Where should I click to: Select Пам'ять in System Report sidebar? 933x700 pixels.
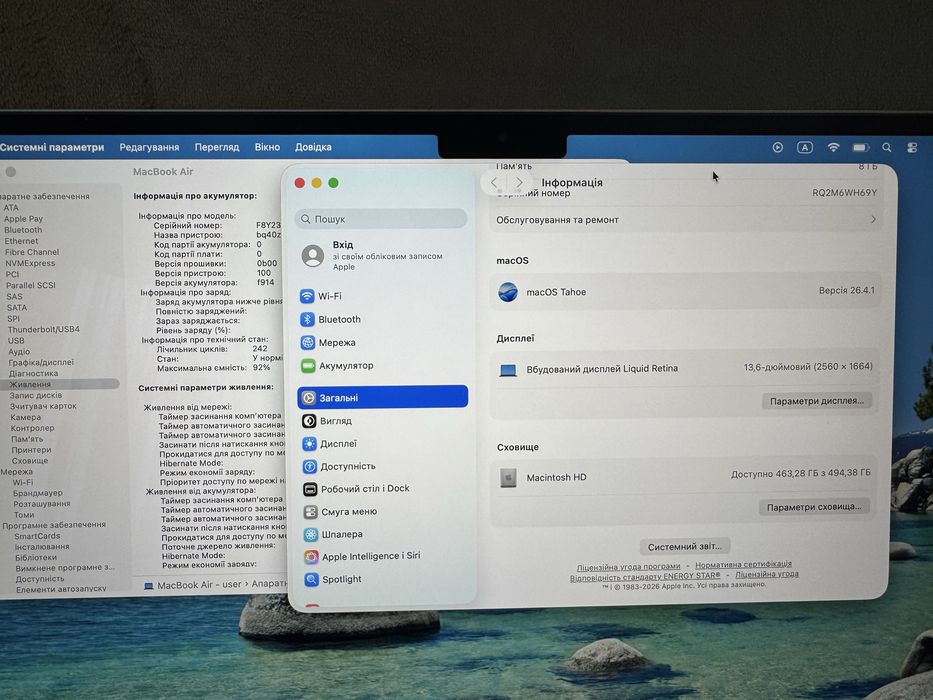[27, 439]
